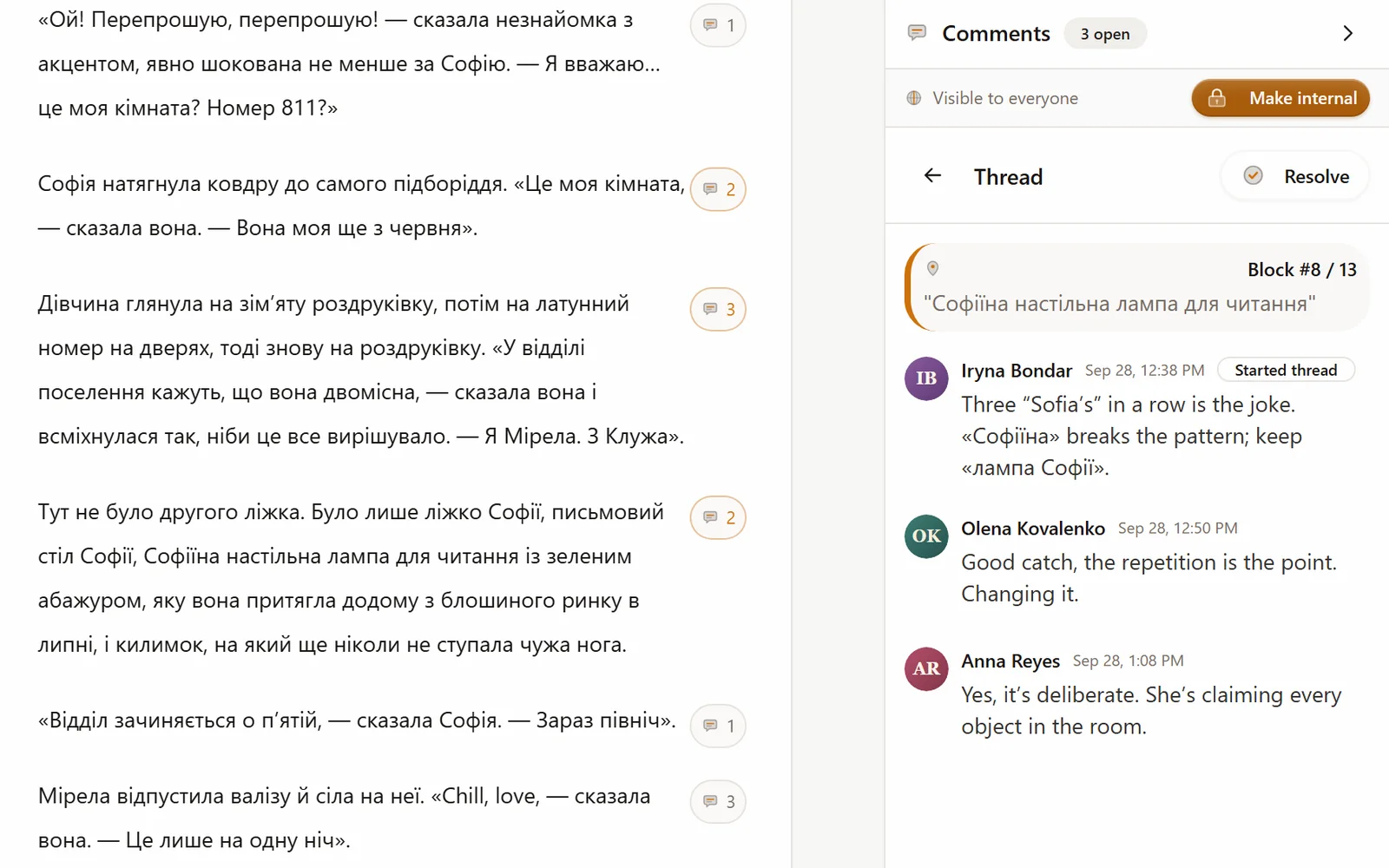Click timestamp Sep 28, 1:08 PM
This screenshot has height=868, width=1389.
click(x=1128, y=661)
